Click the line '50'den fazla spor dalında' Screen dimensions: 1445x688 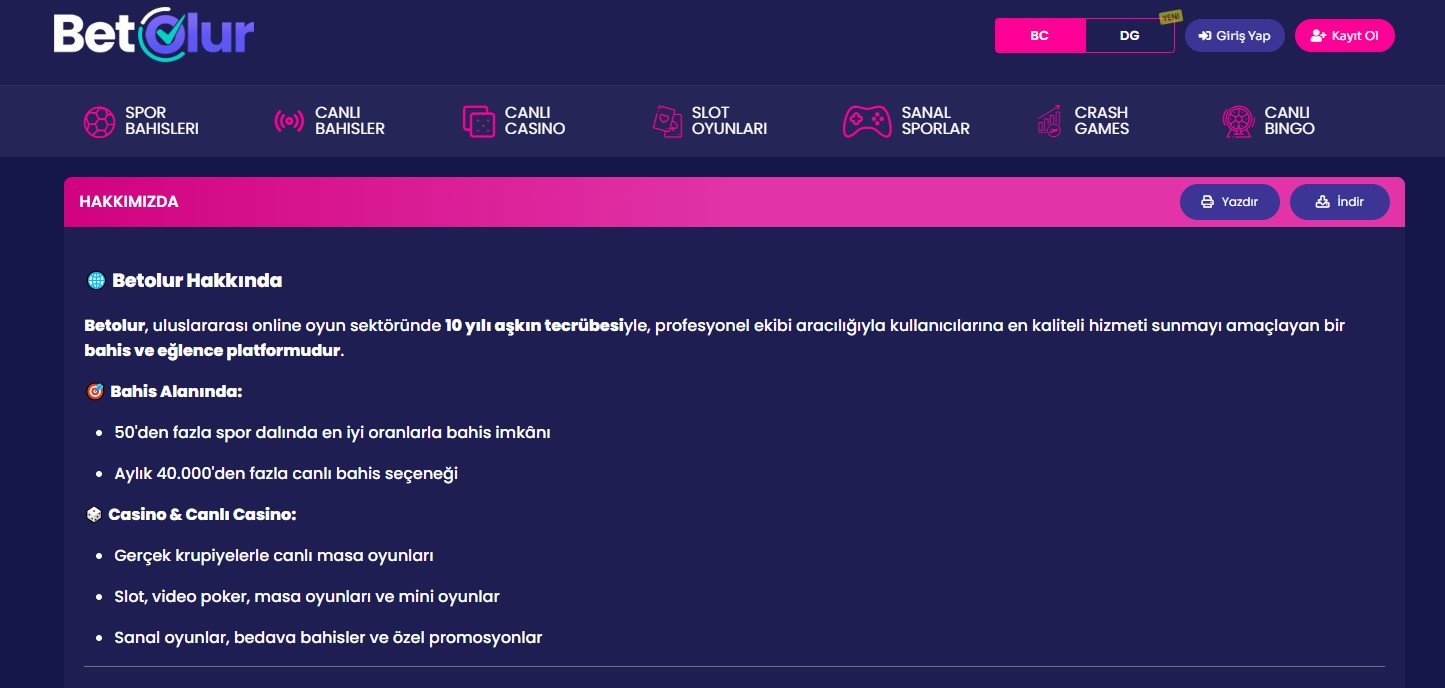coord(333,433)
